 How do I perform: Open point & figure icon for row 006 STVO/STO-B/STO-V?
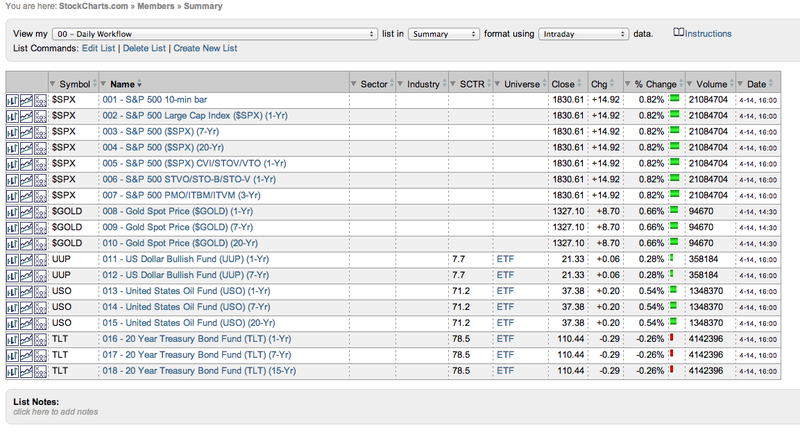pyautogui.click(x=40, y=180)
